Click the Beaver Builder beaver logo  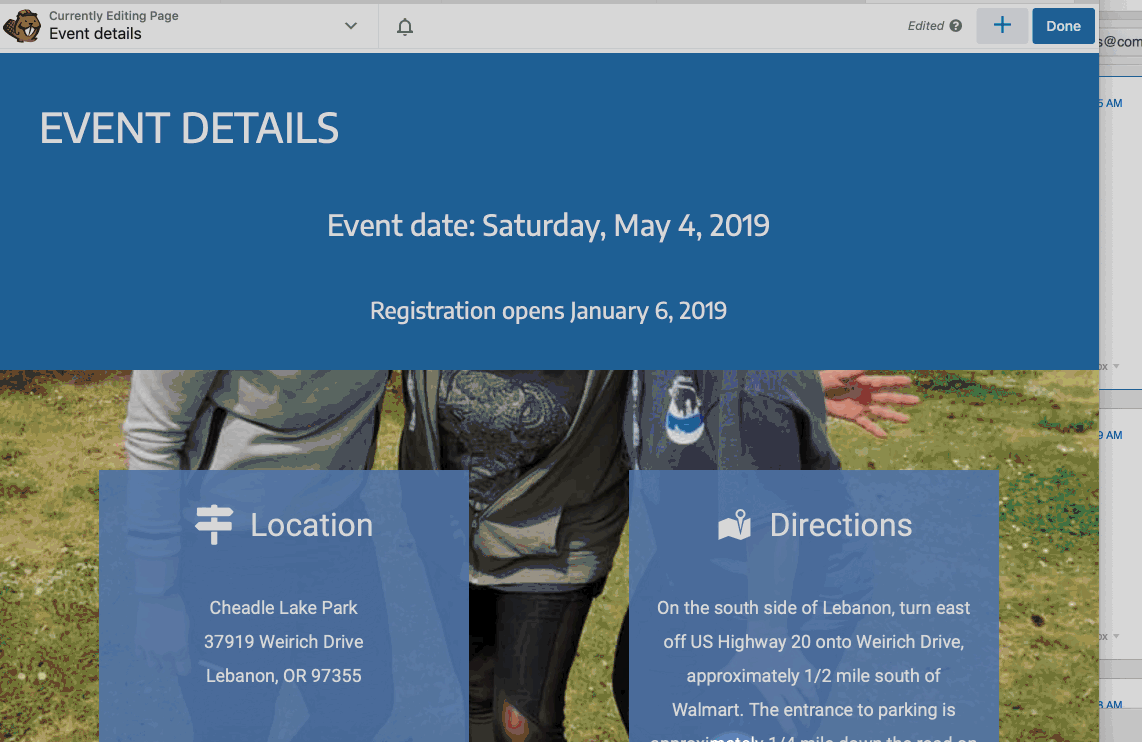point(22,26)
